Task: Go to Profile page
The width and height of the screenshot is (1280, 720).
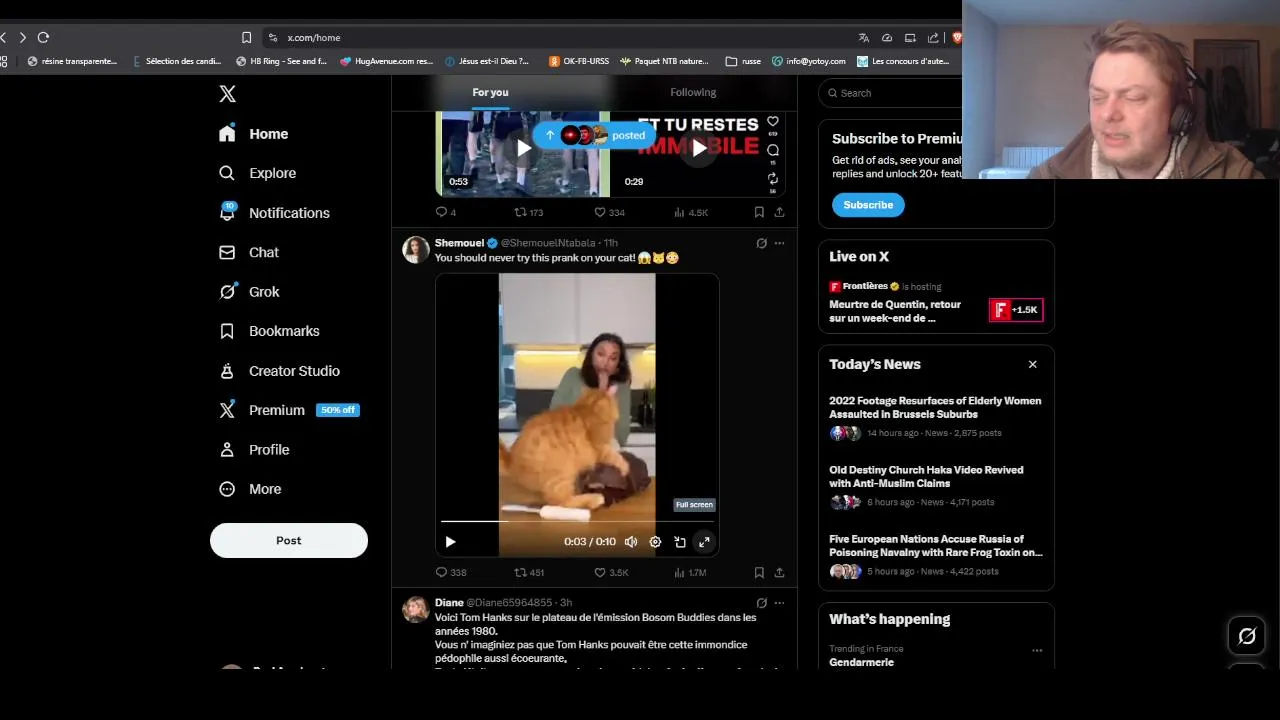Action: 255,450
